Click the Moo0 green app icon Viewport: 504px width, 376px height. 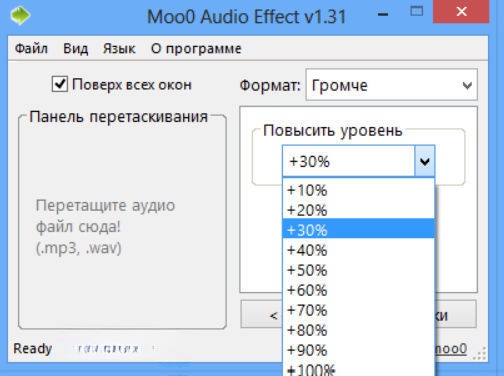coord(20,15)
